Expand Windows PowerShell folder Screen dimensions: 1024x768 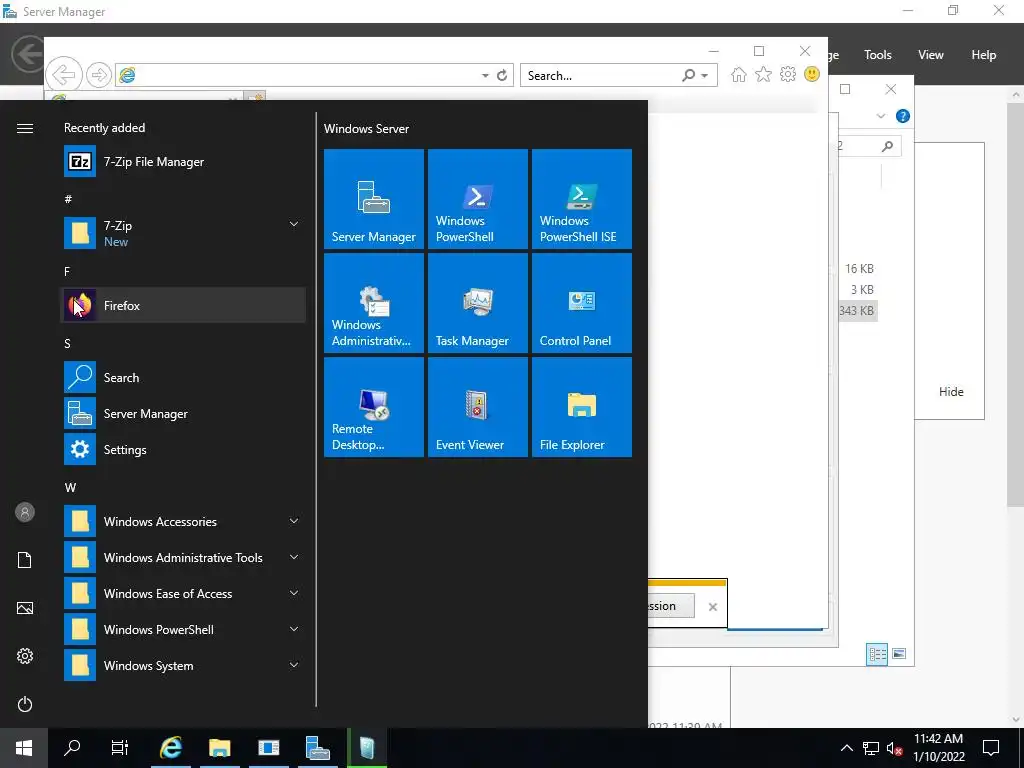coord(184,629)
